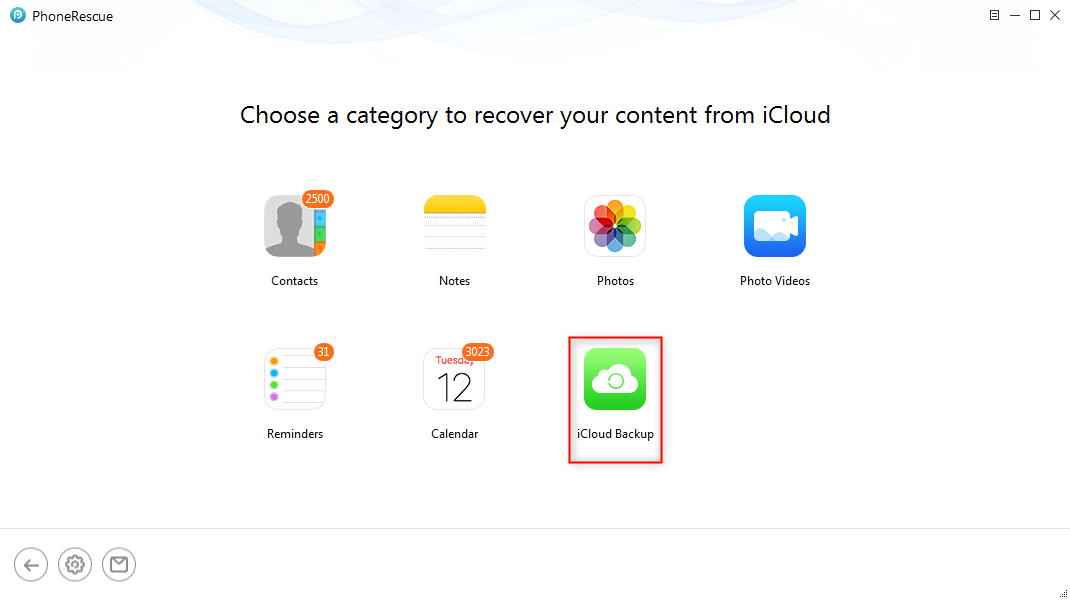1070x600 pixels.
Task: Open the Contacts category icon
Action: click(295, 226)
